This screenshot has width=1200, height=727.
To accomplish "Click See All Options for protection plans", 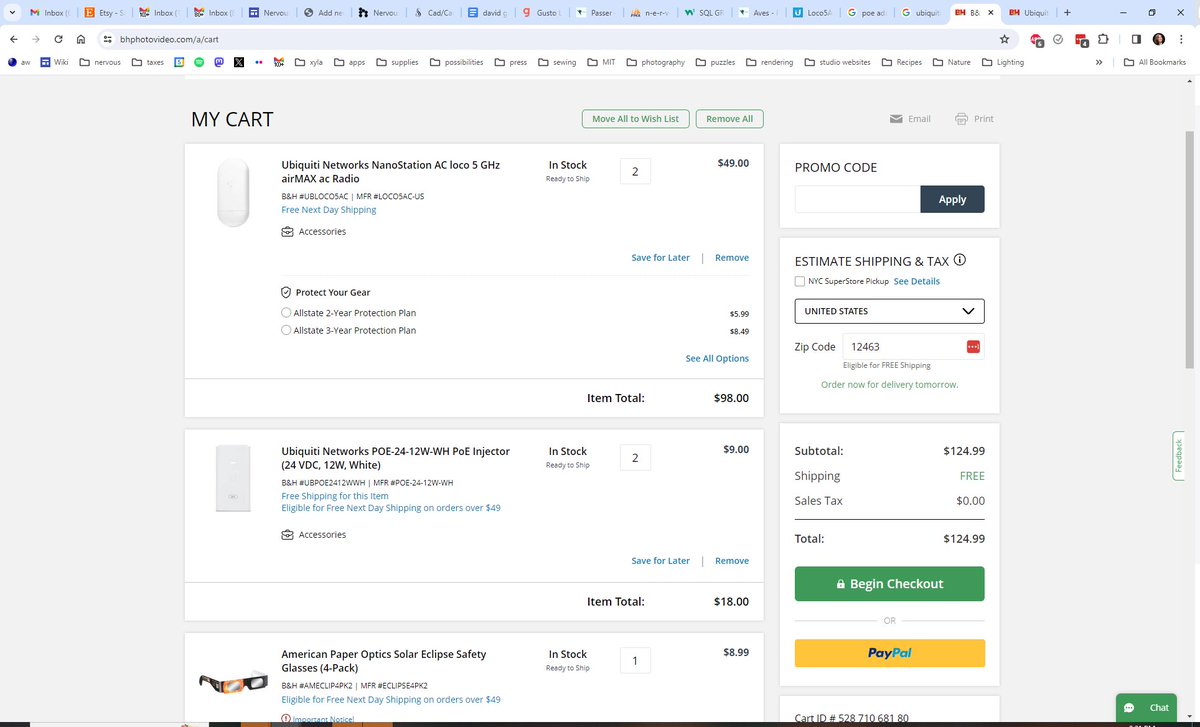I will click(717, 359).
